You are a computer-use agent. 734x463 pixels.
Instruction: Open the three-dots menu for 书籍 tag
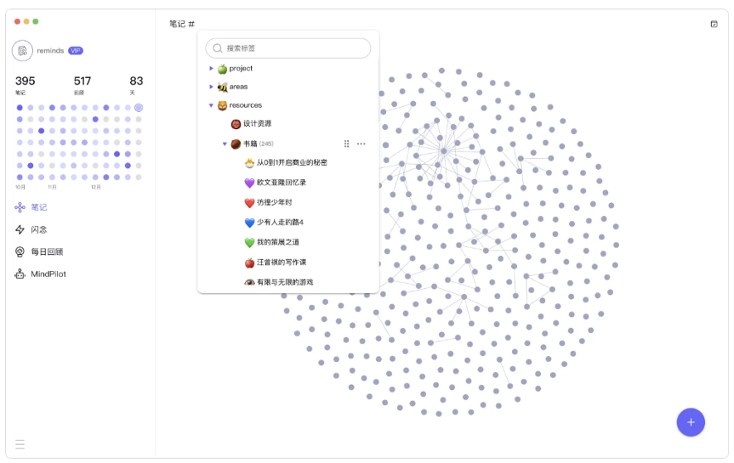pyautogui.click(x=361, y=144)
